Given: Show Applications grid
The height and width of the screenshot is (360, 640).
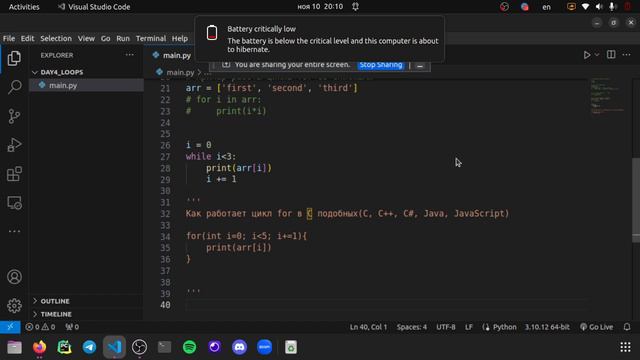Looking at the screenshot, I should coord(625,347).
